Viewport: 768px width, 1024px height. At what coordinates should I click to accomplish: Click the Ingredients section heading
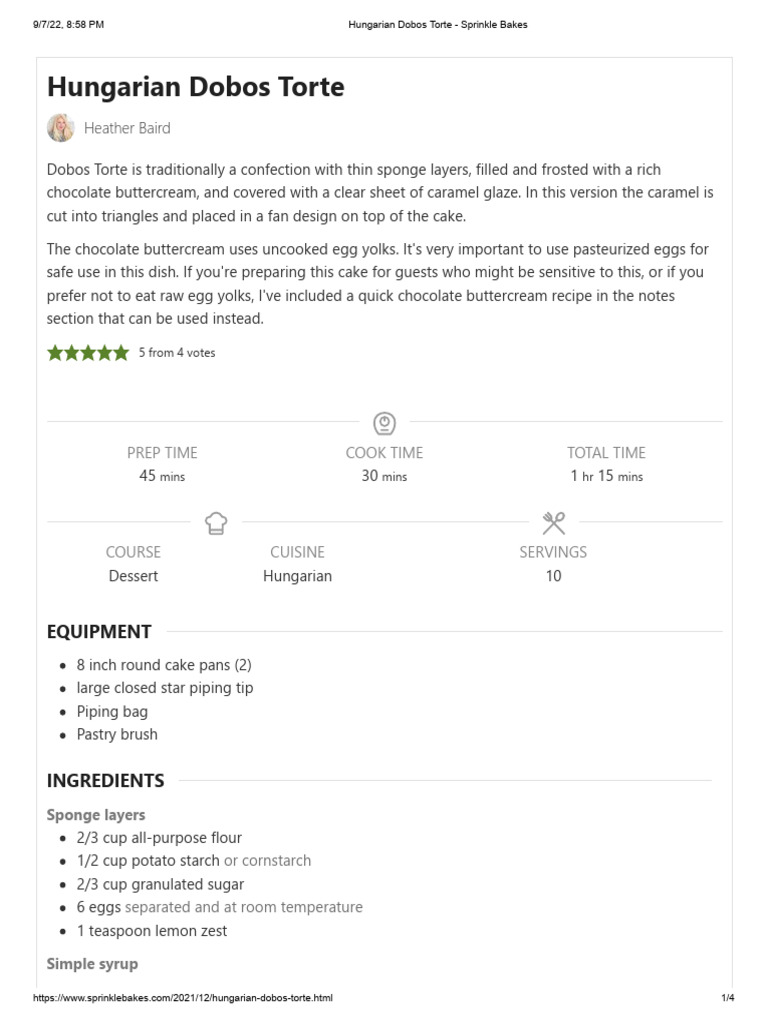[105, 780]
